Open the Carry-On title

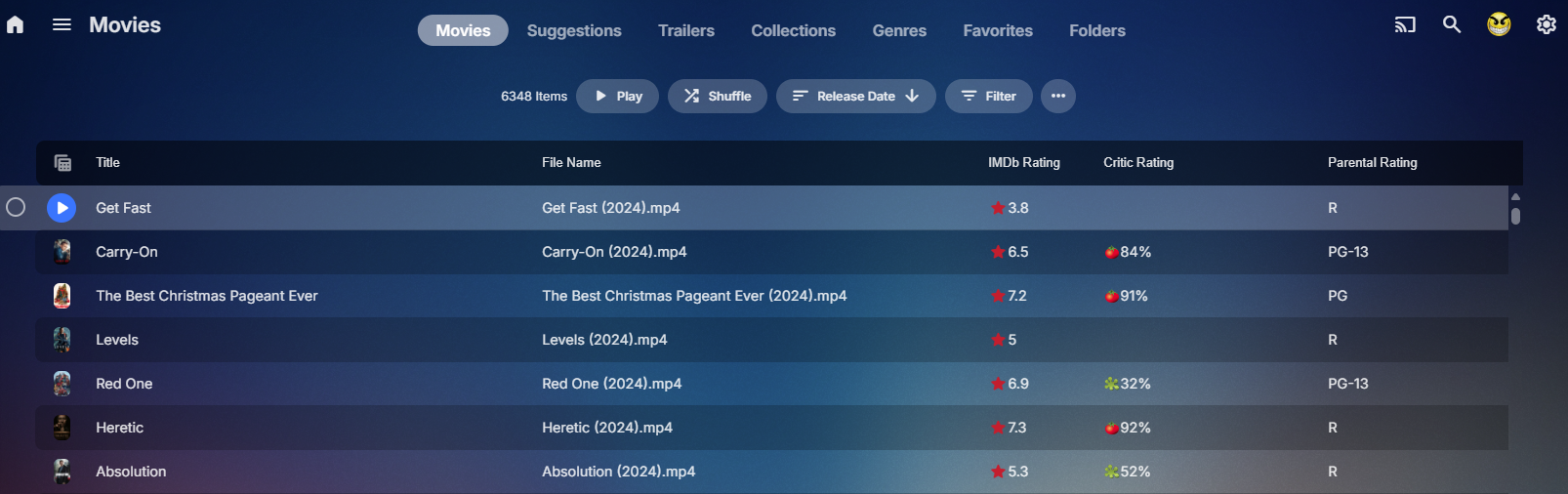[x=127, y=252]
